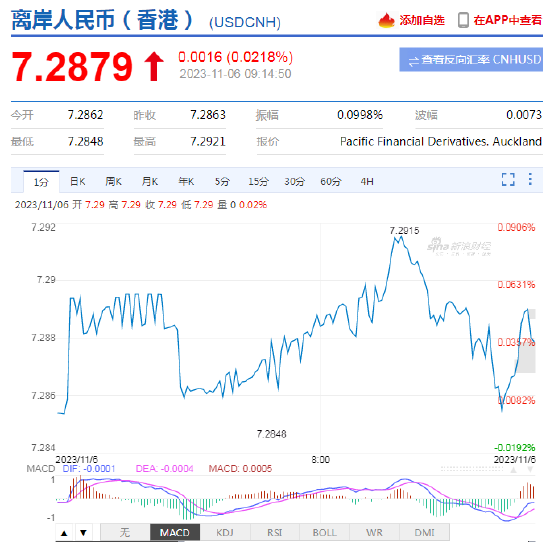Viewport: 550px width, 542px height.
Task: Click the black down triangle below MACD panel
Action: coord(83,533)
